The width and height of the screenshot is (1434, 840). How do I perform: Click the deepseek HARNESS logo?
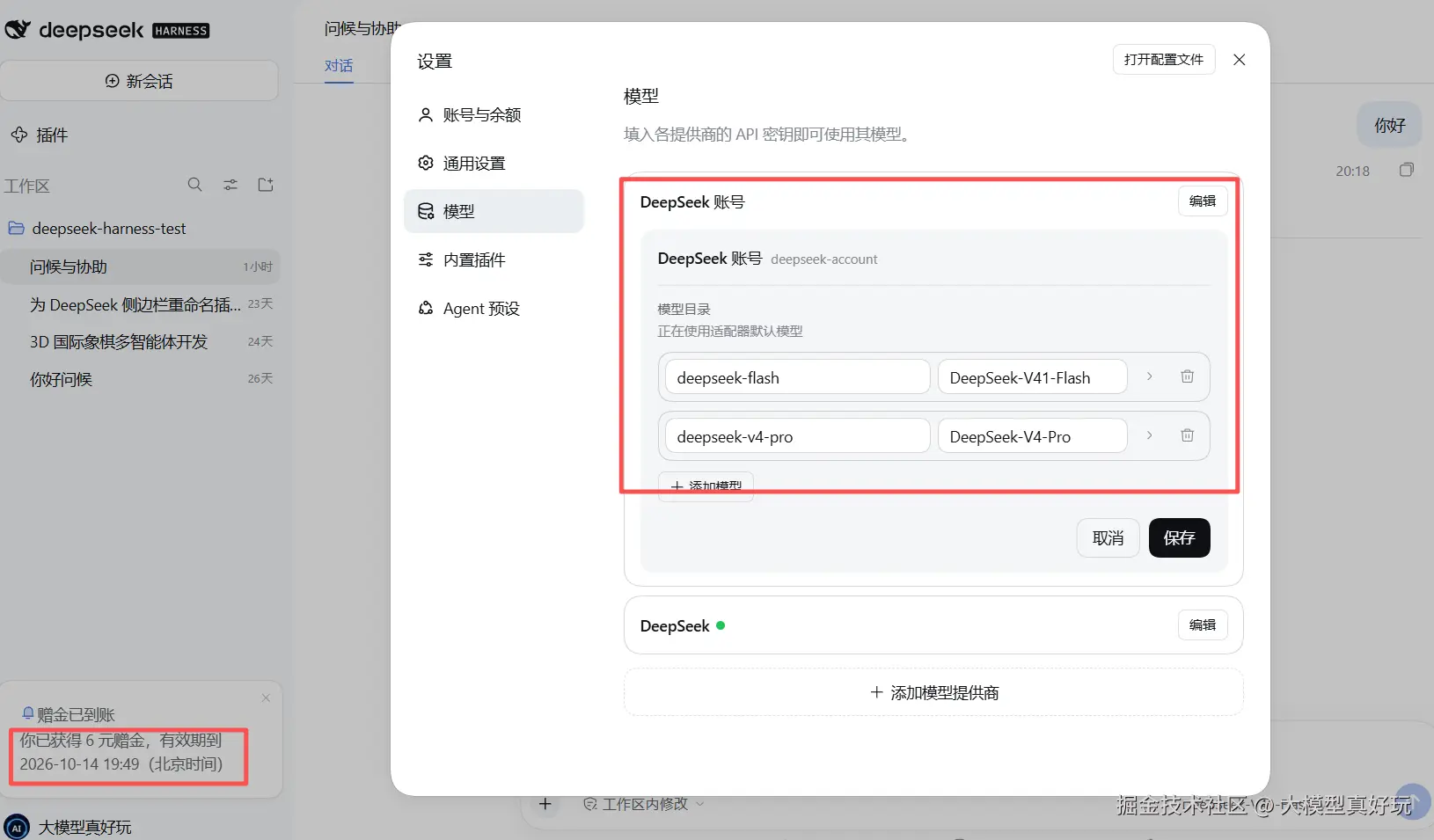coord(107,30)
